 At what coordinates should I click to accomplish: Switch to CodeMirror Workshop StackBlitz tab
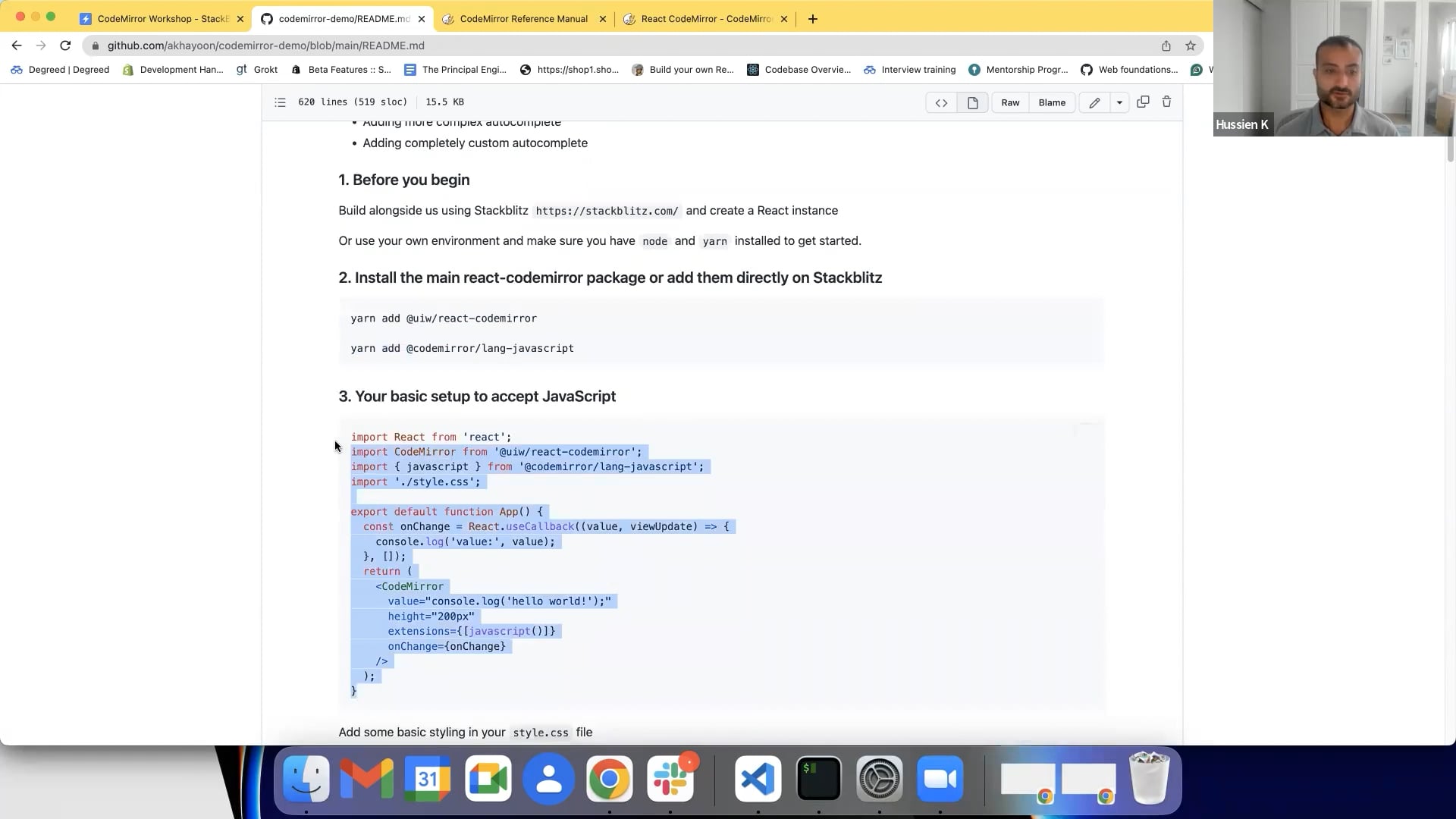coord(162,19)
